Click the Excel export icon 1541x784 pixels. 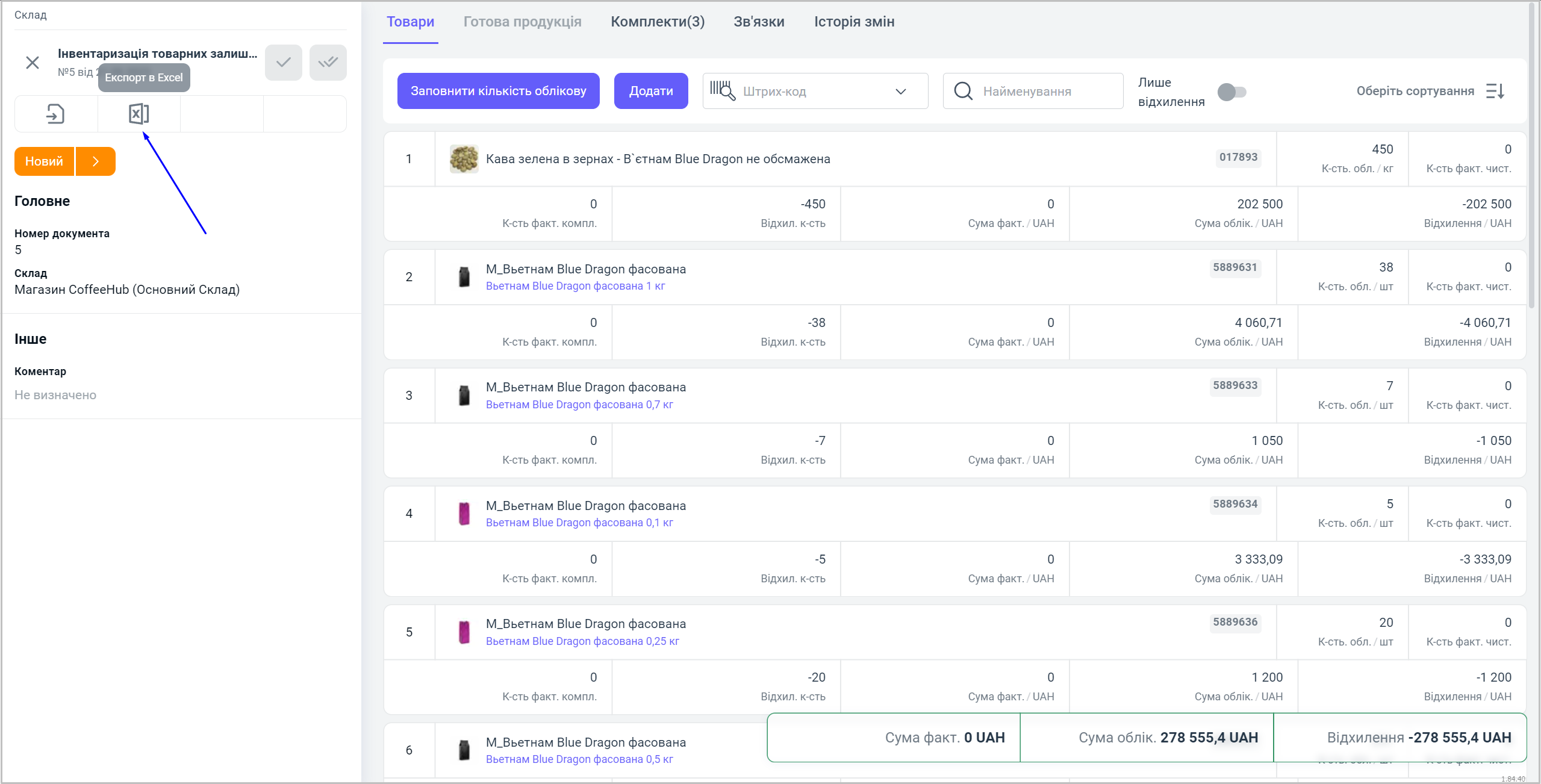tap(139, 114)
